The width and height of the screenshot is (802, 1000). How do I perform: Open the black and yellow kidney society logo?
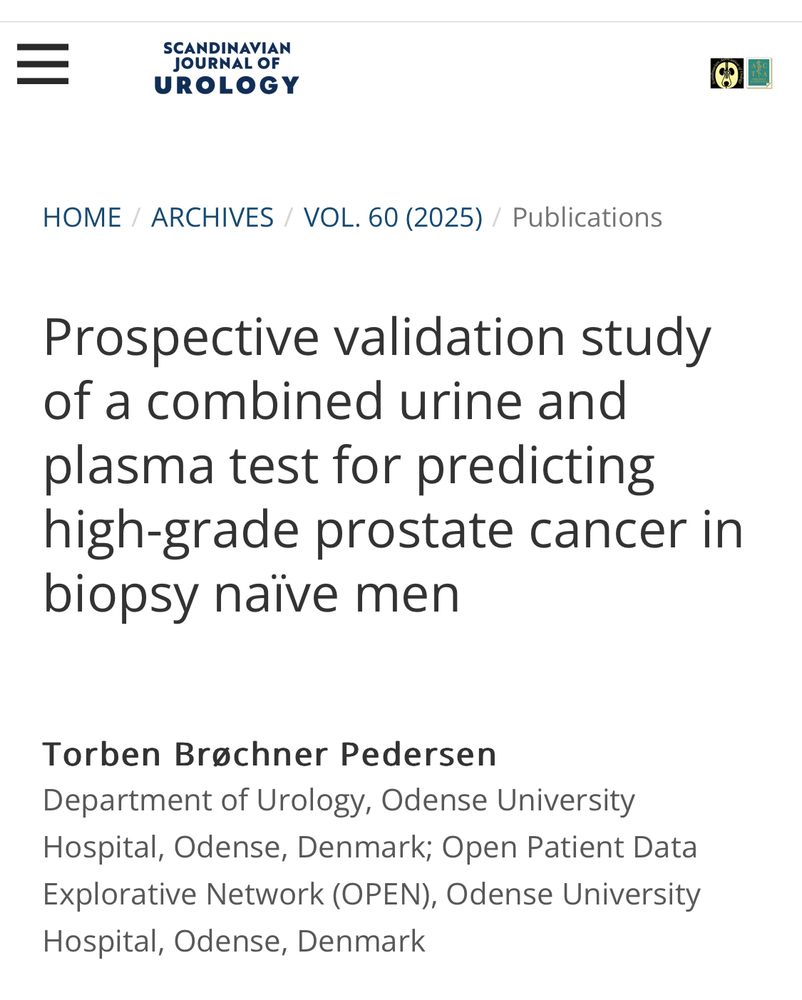pos(727,73)
